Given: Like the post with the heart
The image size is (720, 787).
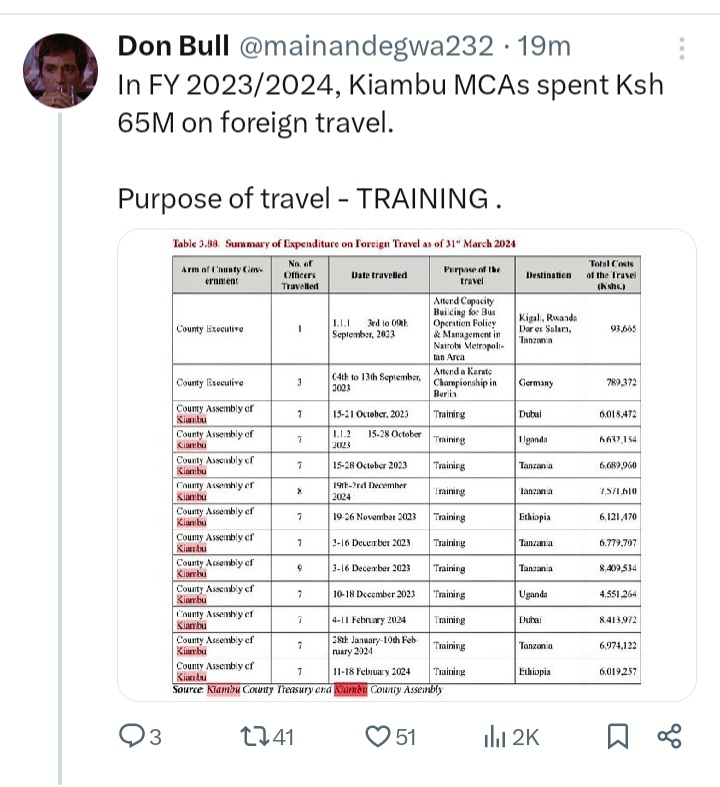Looking at the screenshot, I should point(377,738).
